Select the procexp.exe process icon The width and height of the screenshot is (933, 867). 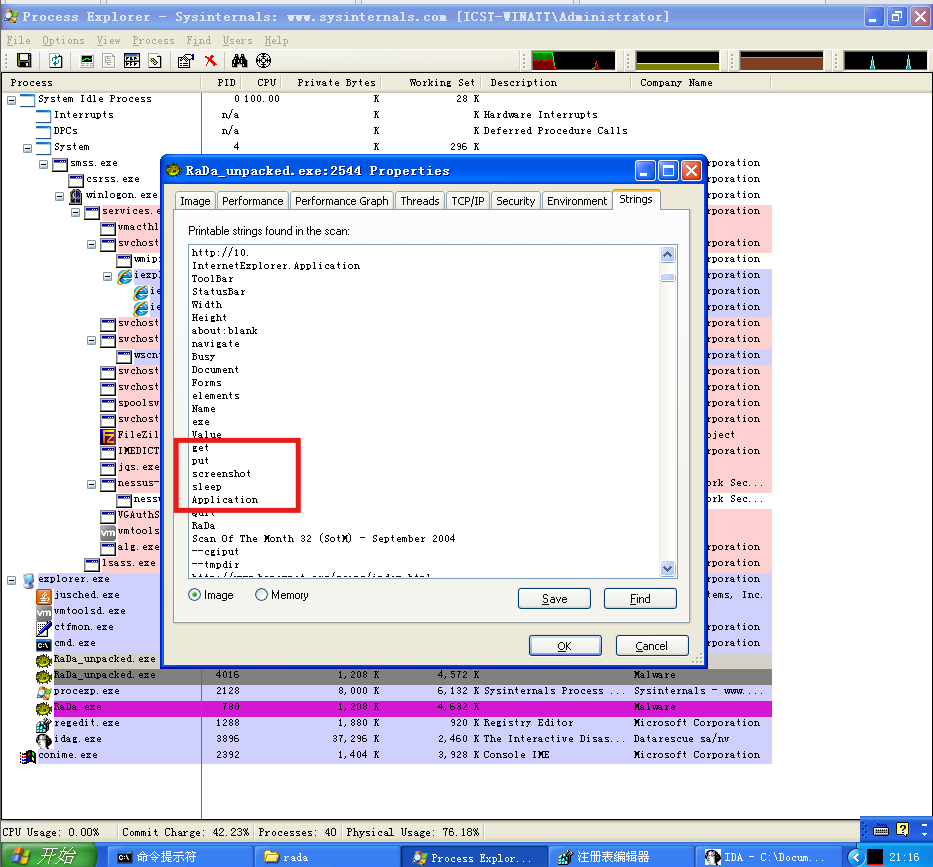click(44, 691)
